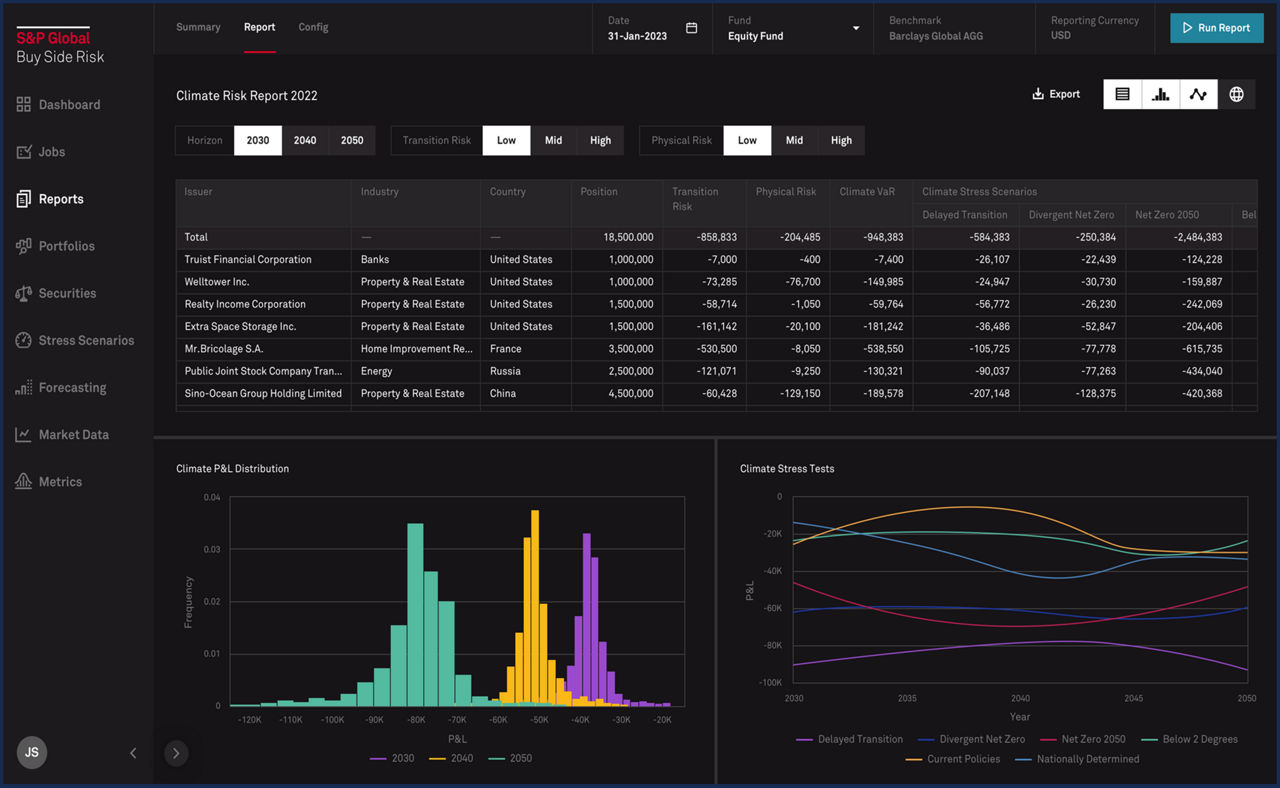This screenshot has width=1280, height=788.
Task: Click Total position value 18,500.000
Action: click(628, 237)
